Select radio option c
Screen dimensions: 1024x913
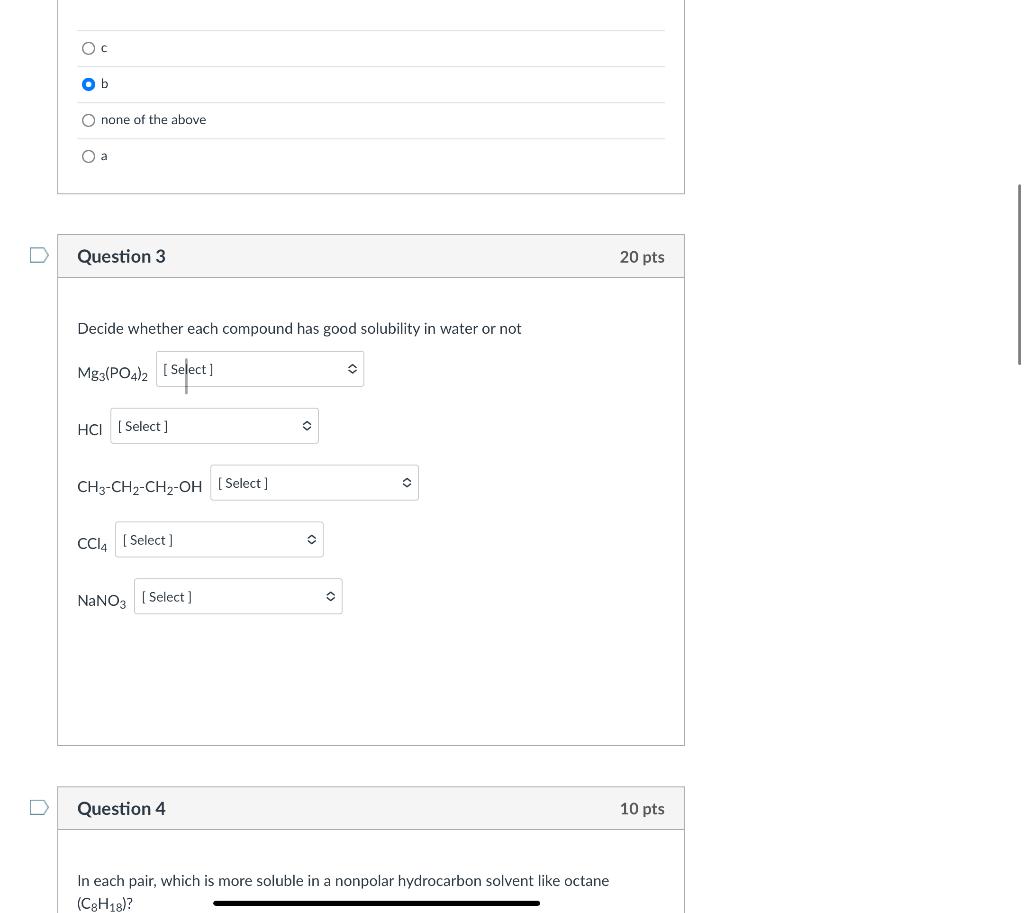pyautogui.click(x=88, y=48)
